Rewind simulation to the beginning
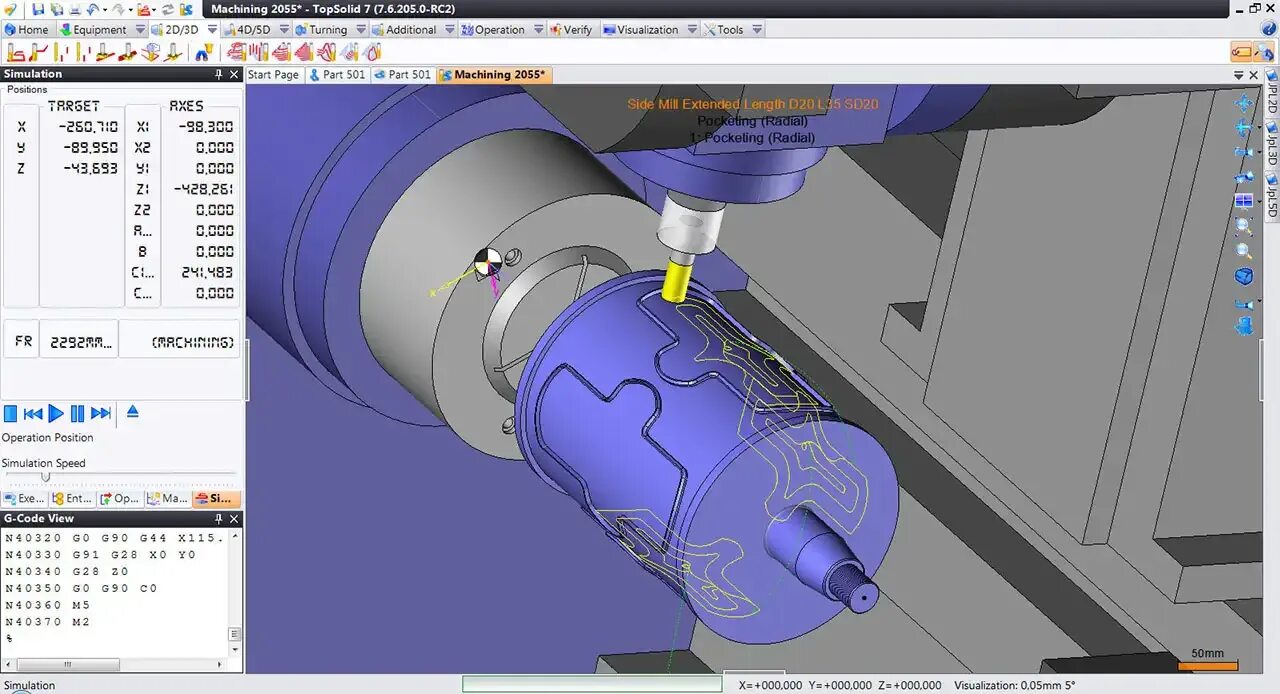Screen dimensions: 1280x694 [33, 413]
